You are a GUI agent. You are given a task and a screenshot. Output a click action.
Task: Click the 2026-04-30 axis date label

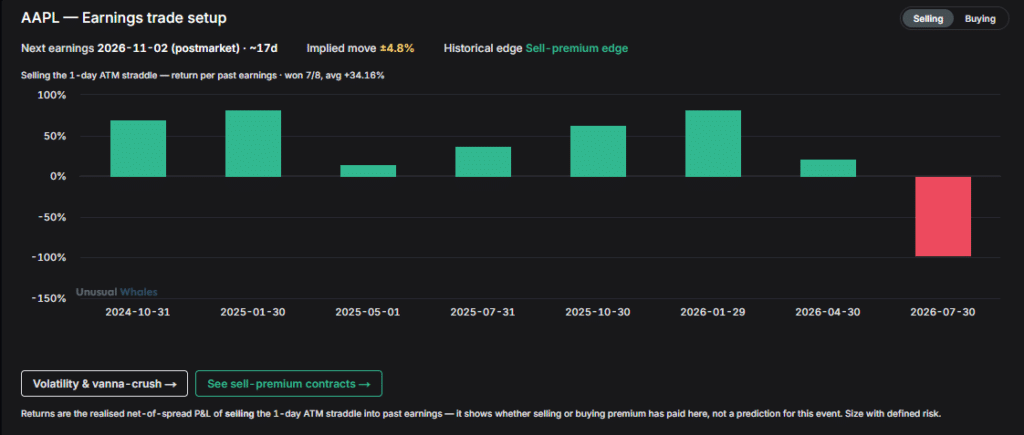(827, 312)
